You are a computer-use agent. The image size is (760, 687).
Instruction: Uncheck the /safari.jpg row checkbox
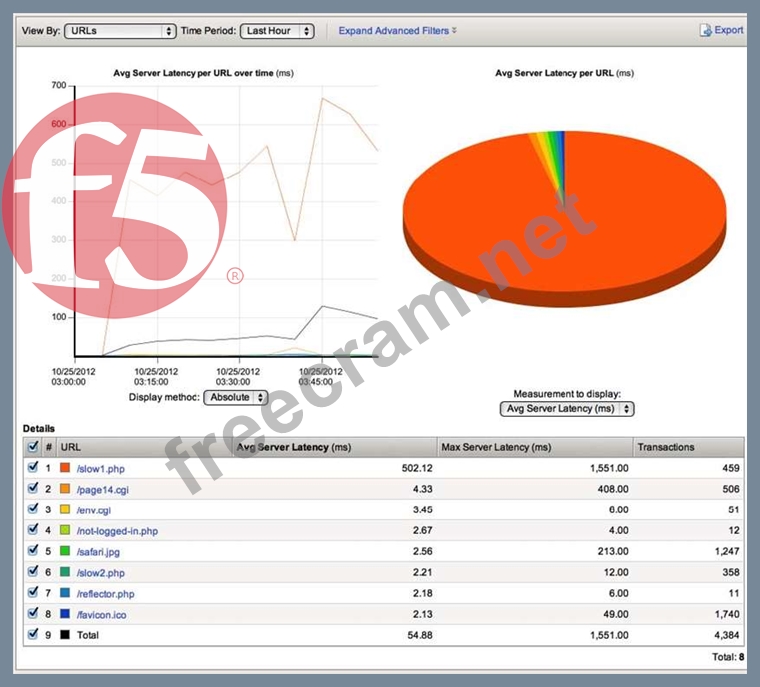(33, 550)
